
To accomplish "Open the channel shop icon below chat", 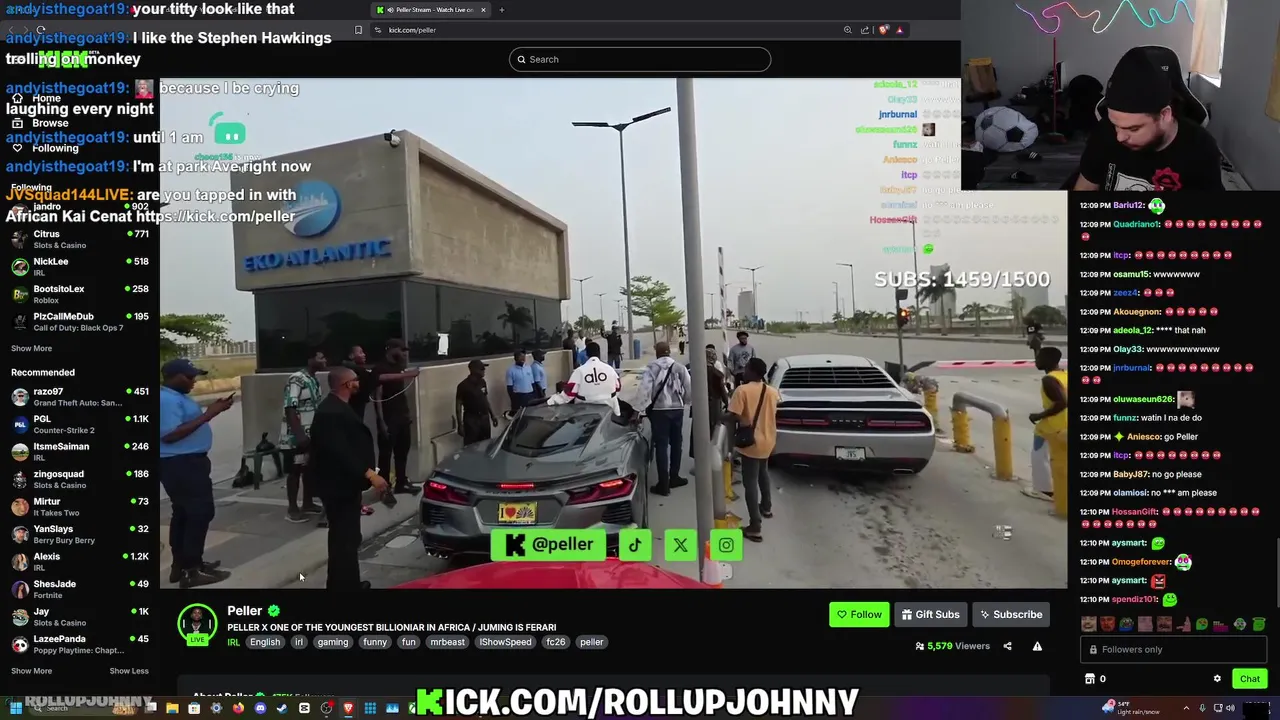I will tap(1090, 679).
